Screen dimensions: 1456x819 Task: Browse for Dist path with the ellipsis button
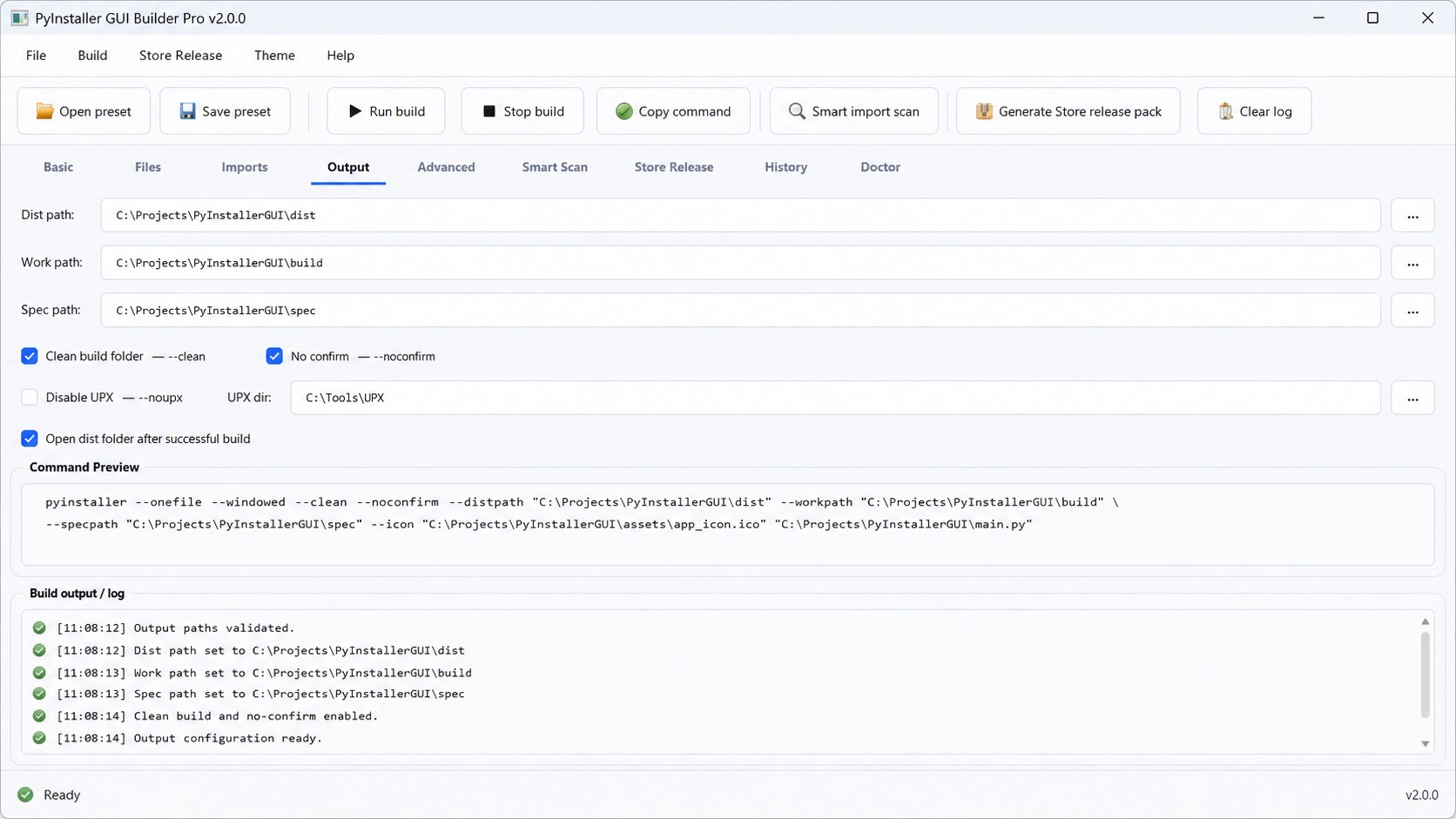(1412, 215)
